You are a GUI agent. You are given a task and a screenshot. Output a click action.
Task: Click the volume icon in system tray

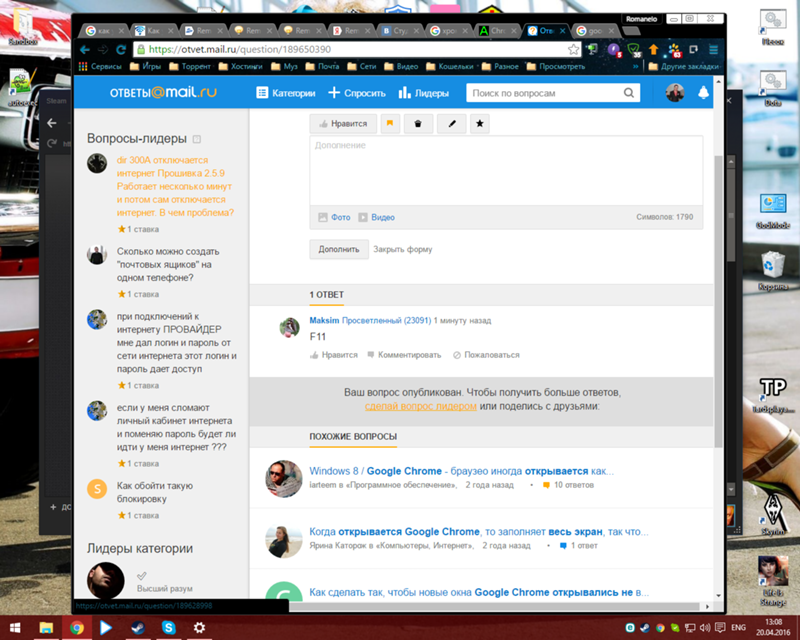tap(705, 628)
